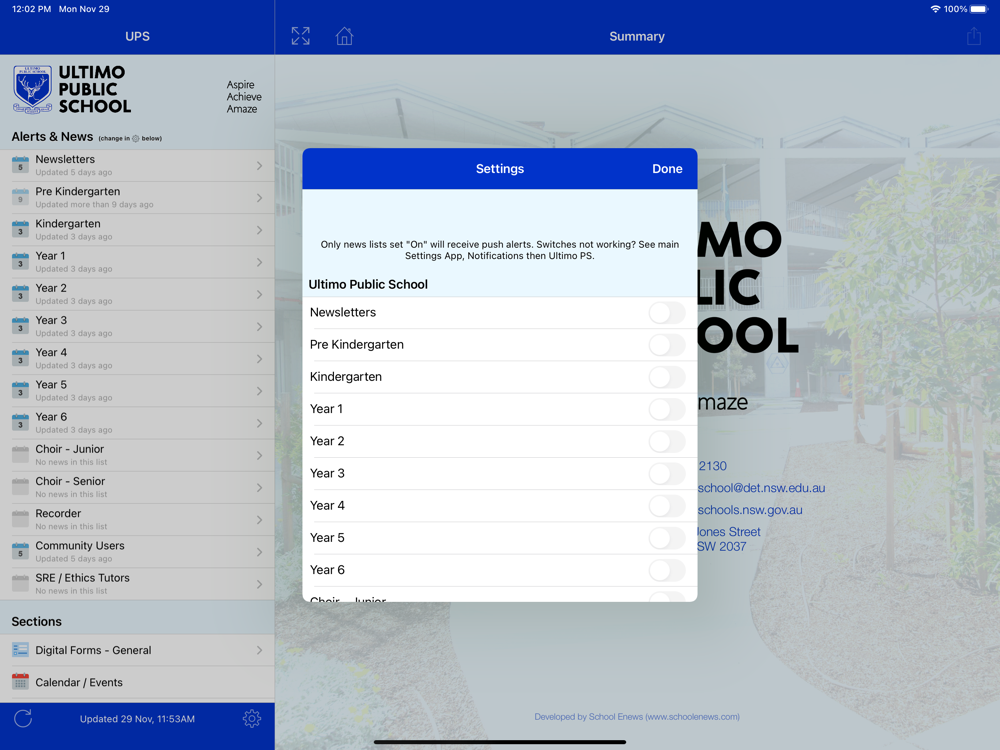Go to the home icon

click(x=344, y=36)
